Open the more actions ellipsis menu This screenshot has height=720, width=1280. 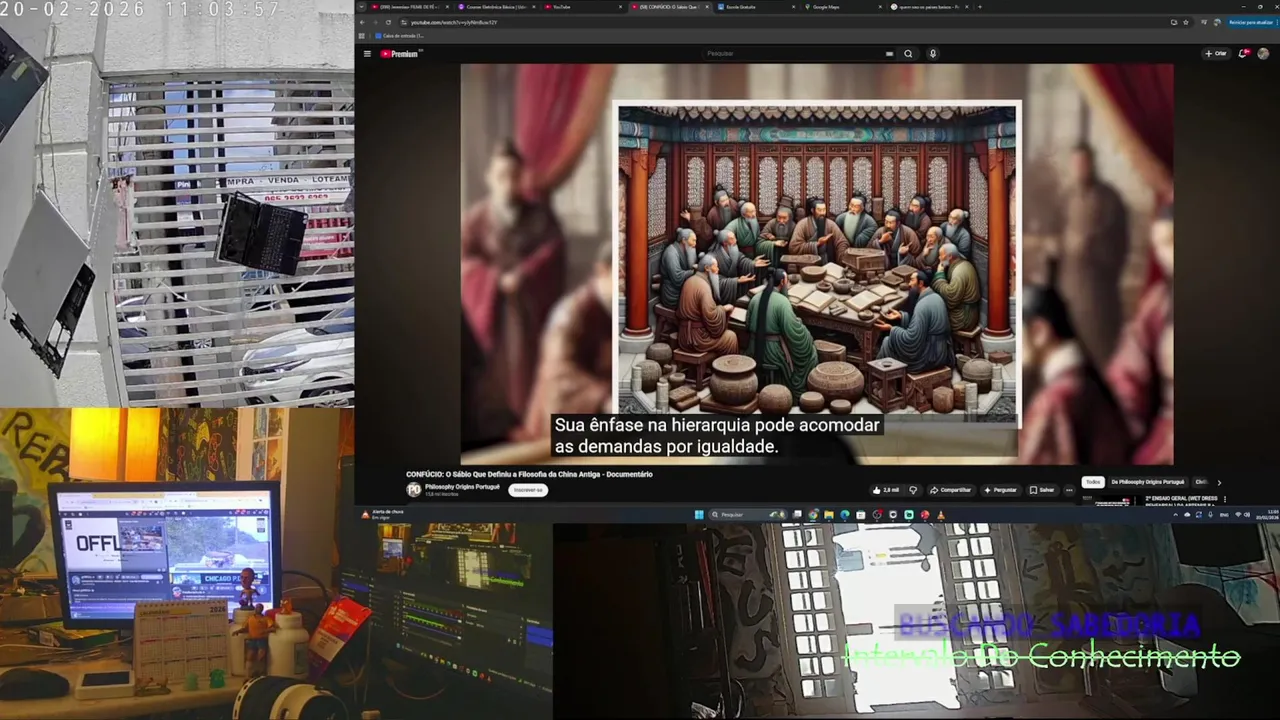point(1069,490)
